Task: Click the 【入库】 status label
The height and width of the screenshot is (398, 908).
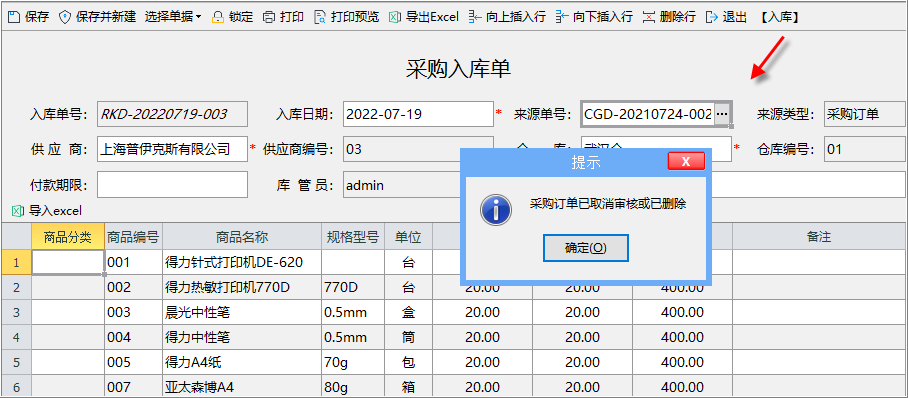Action: [780, 17]
